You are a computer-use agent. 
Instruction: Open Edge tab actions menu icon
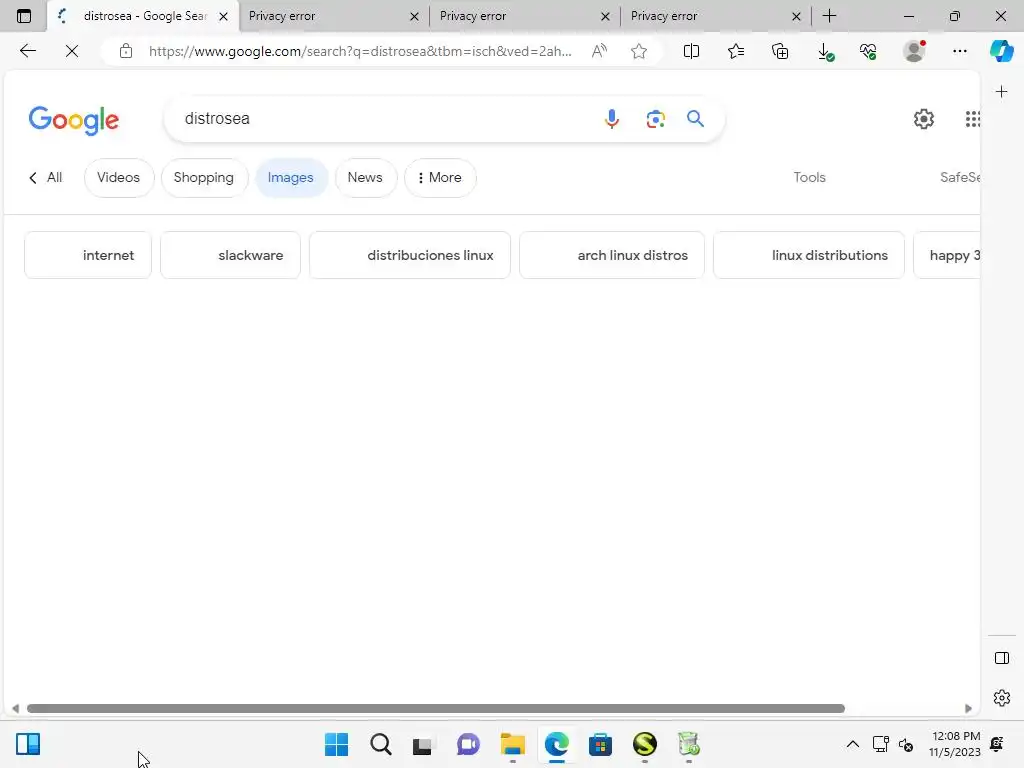click(x=24, y=16)
